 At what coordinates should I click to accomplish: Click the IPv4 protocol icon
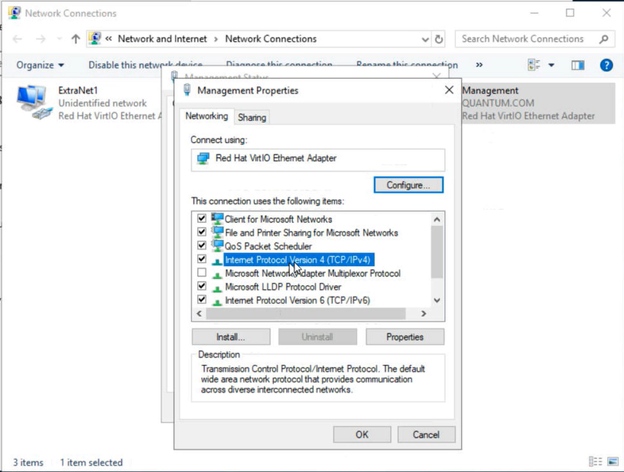pyautogui.click(x=217, y=261)
